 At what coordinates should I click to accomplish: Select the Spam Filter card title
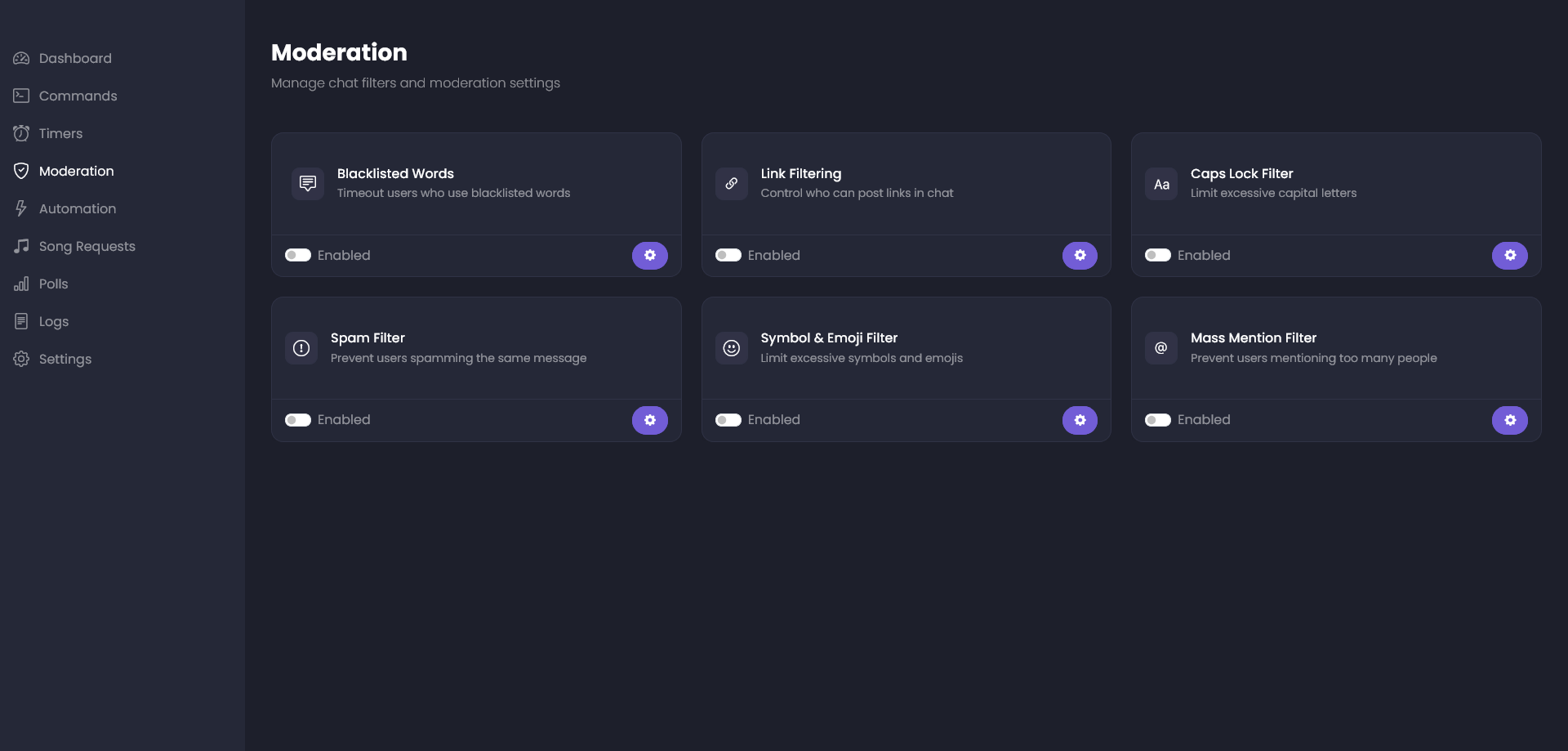367,338
